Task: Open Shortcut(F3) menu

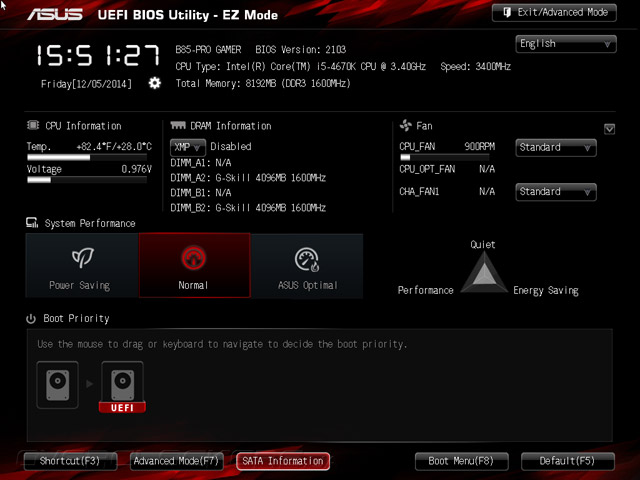Action: tap(70, 461)
